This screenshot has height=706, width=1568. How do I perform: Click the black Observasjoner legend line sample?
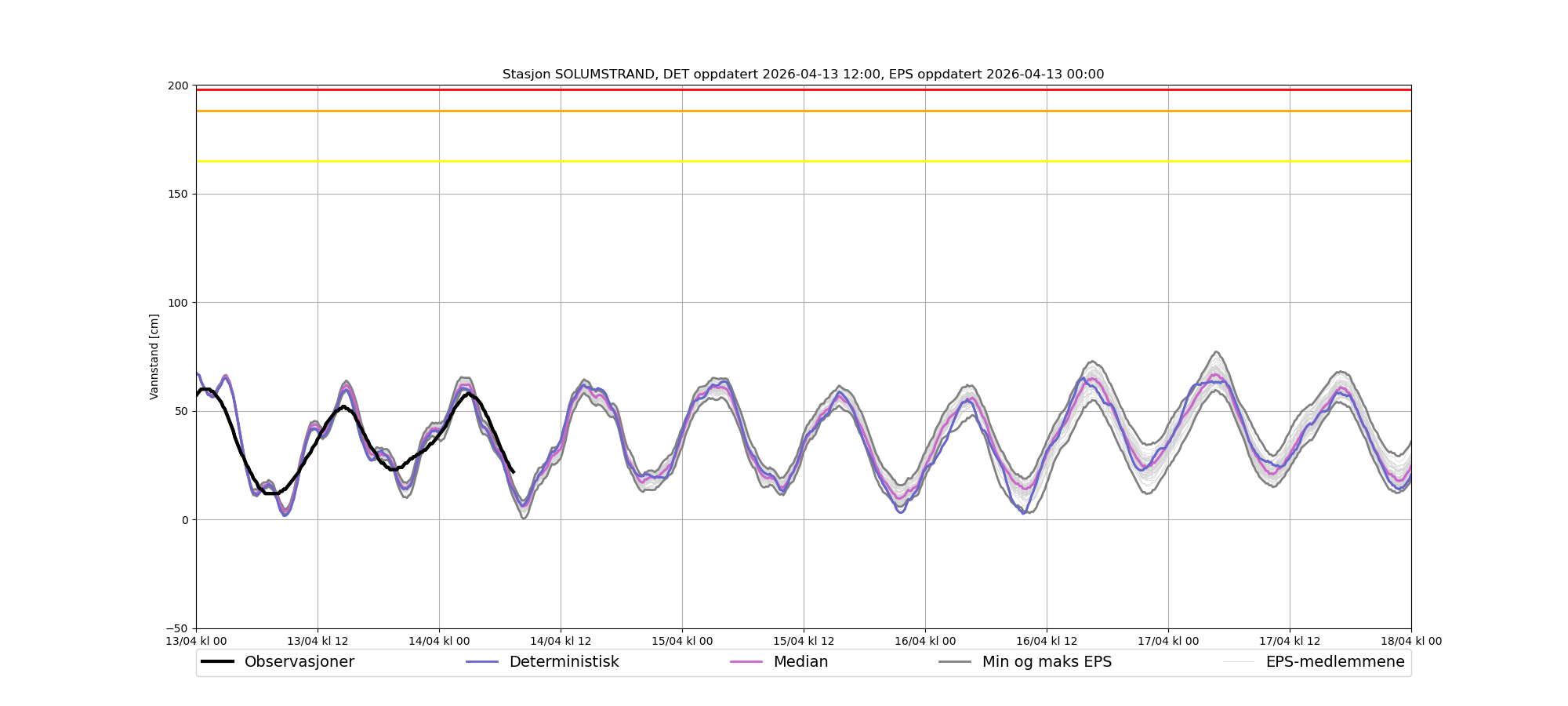217,662
